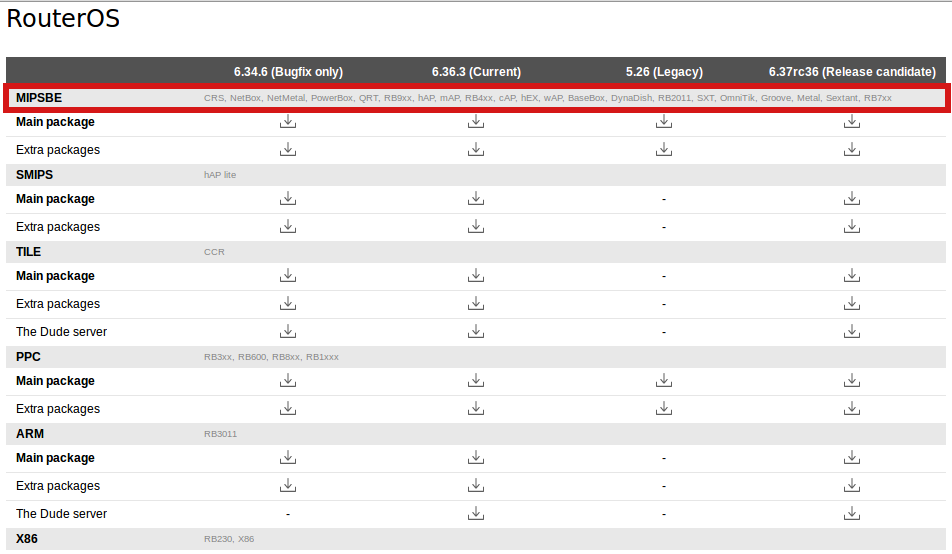Image resolution: width=952 pixels, height=554 pixels.
Task: Download ARM Main package 6.36.3 Current
Action: point(476,458)
